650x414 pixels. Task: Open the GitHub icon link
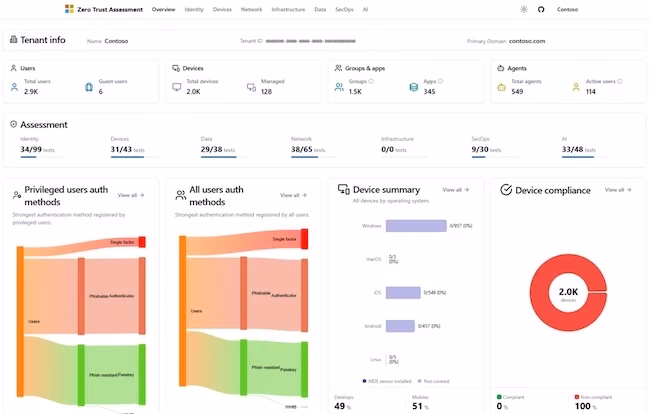click(x=541, y=9)
